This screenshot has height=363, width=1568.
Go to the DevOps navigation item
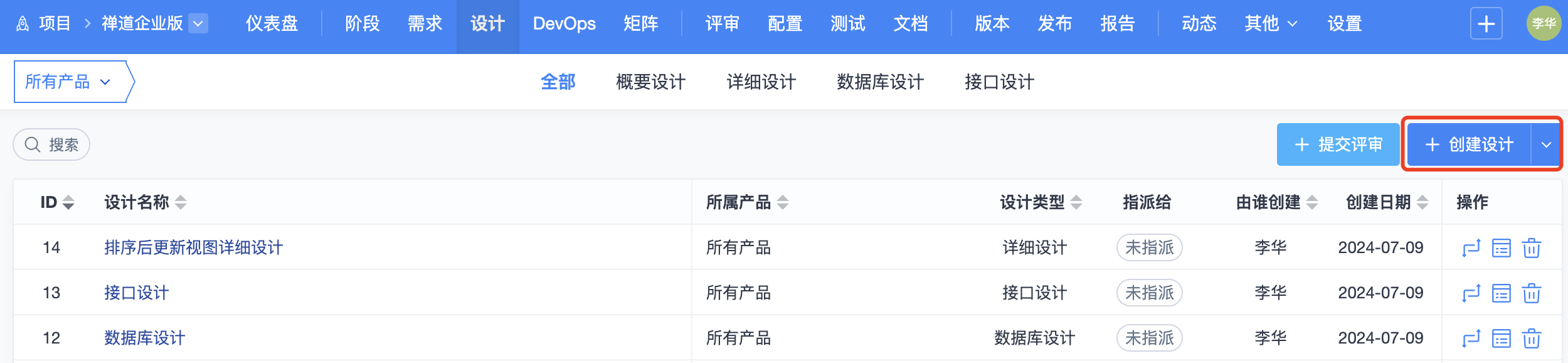(x=564, y=24)
